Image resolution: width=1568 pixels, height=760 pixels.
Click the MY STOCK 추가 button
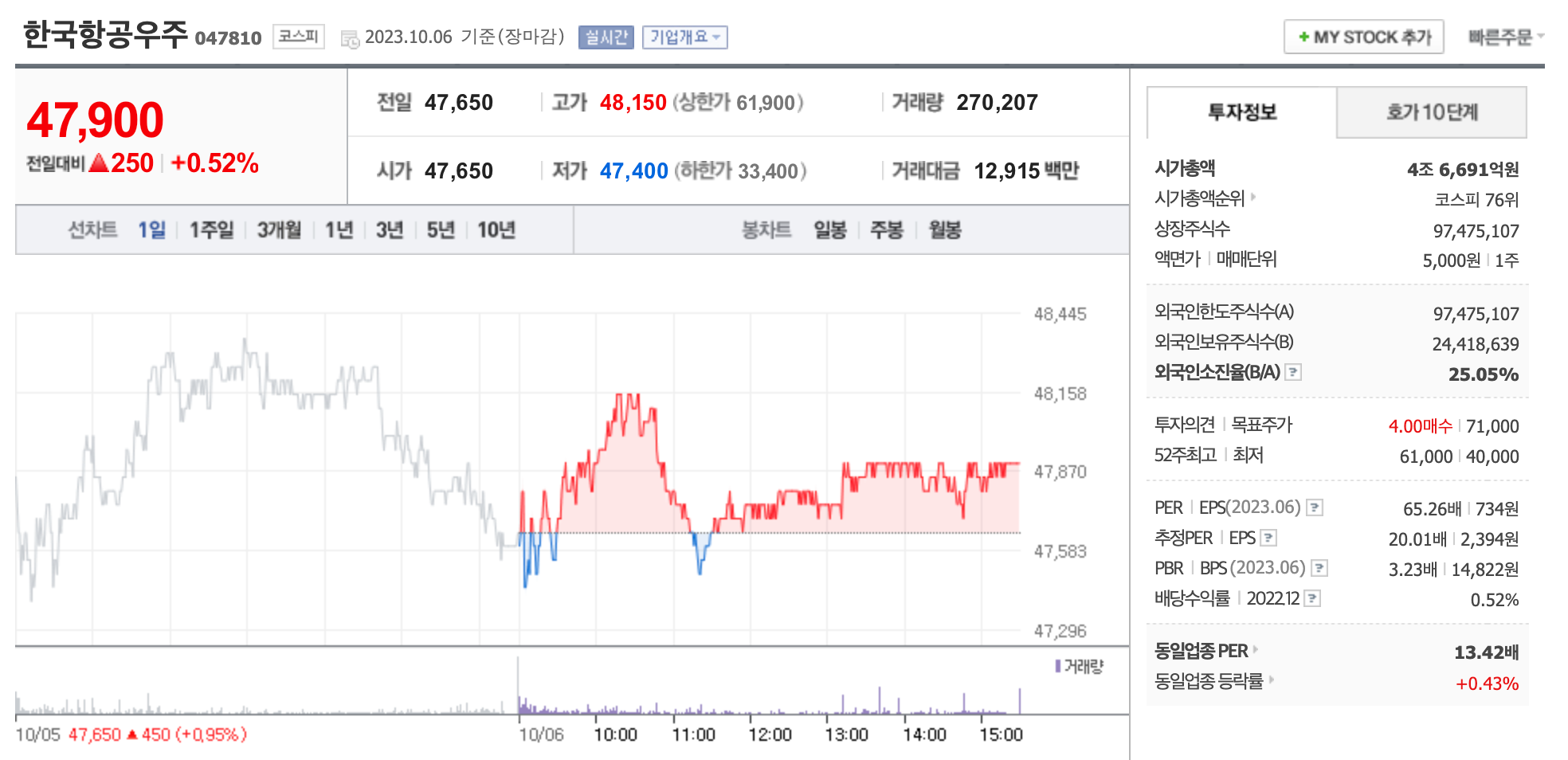click(x=1364, y=37)
